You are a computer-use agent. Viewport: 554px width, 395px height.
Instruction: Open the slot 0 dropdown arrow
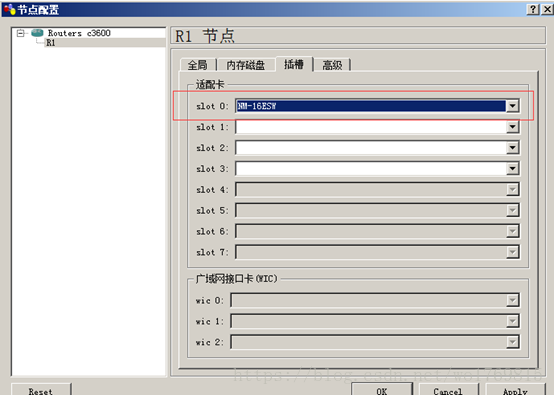click(x=512, y=106)
